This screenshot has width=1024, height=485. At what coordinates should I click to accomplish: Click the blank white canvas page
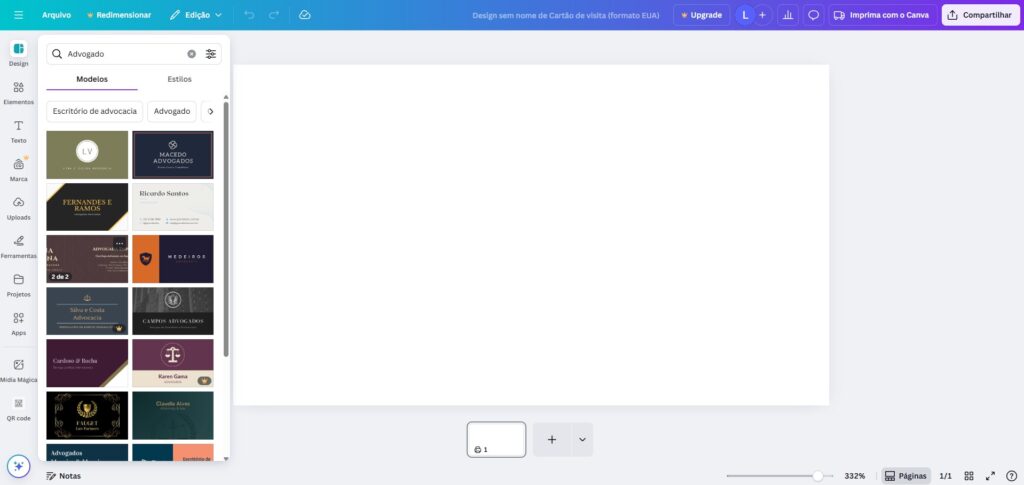pos(531,235)
